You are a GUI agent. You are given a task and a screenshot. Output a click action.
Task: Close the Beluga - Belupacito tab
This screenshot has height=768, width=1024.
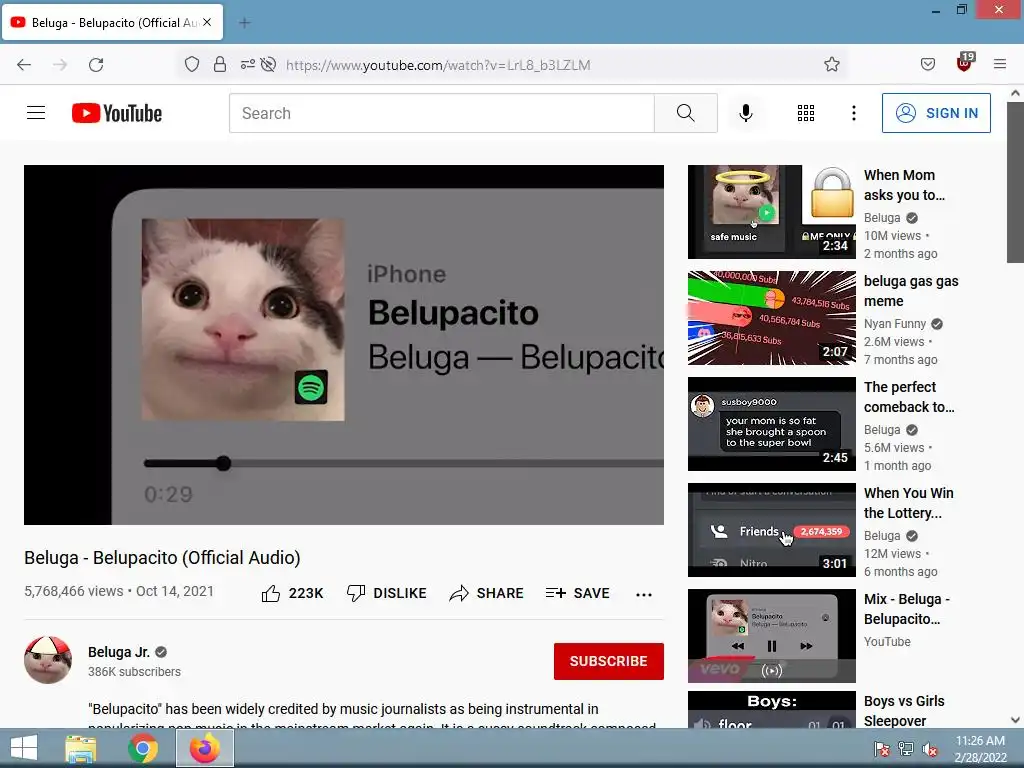pyautogui.click(x=207, y=22)
